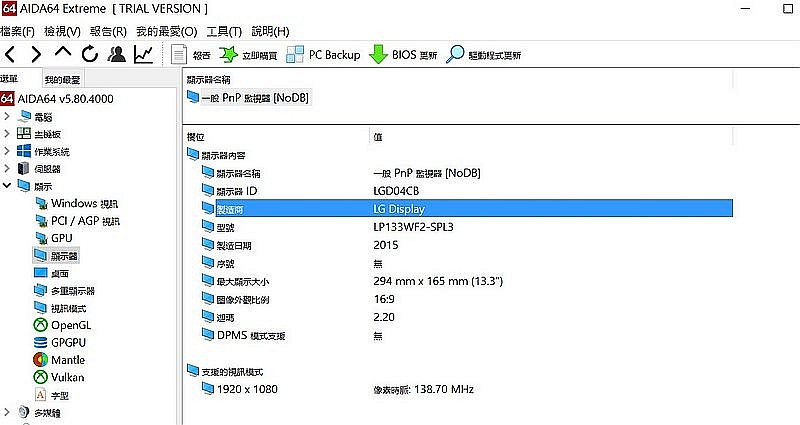The width and height of the screenshot is (800, 425).
Task: Click the 報告 report toolbar button
Action: click(190, 55)
